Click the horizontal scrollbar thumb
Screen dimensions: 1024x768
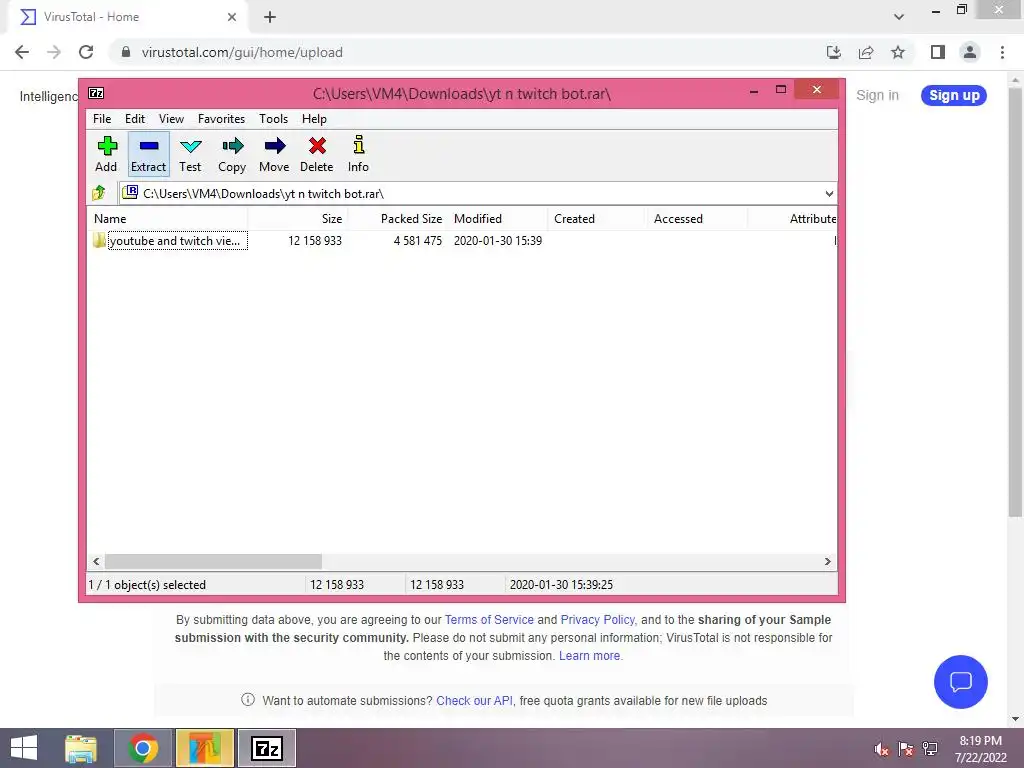(x=214, y=561)
